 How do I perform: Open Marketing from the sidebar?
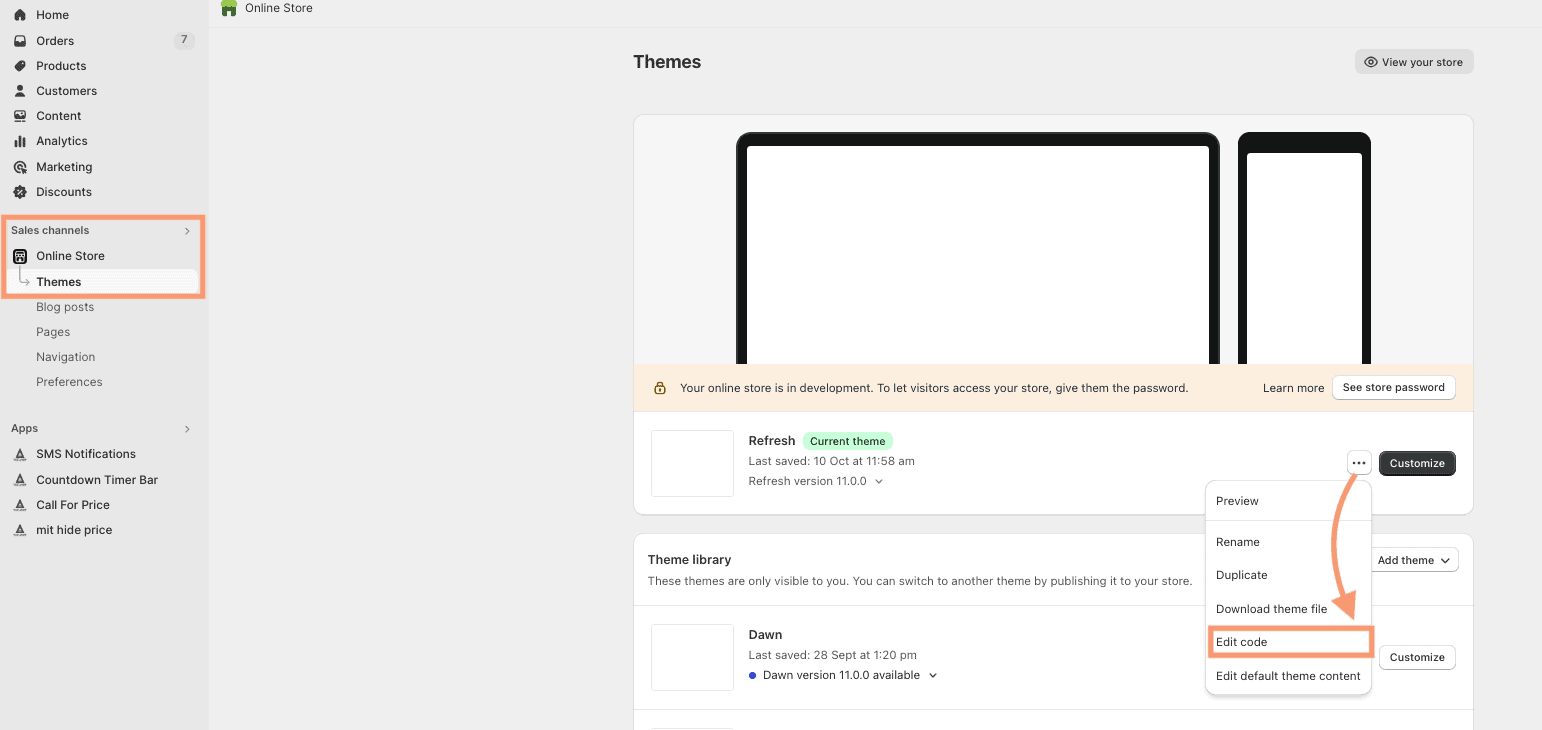64,167
